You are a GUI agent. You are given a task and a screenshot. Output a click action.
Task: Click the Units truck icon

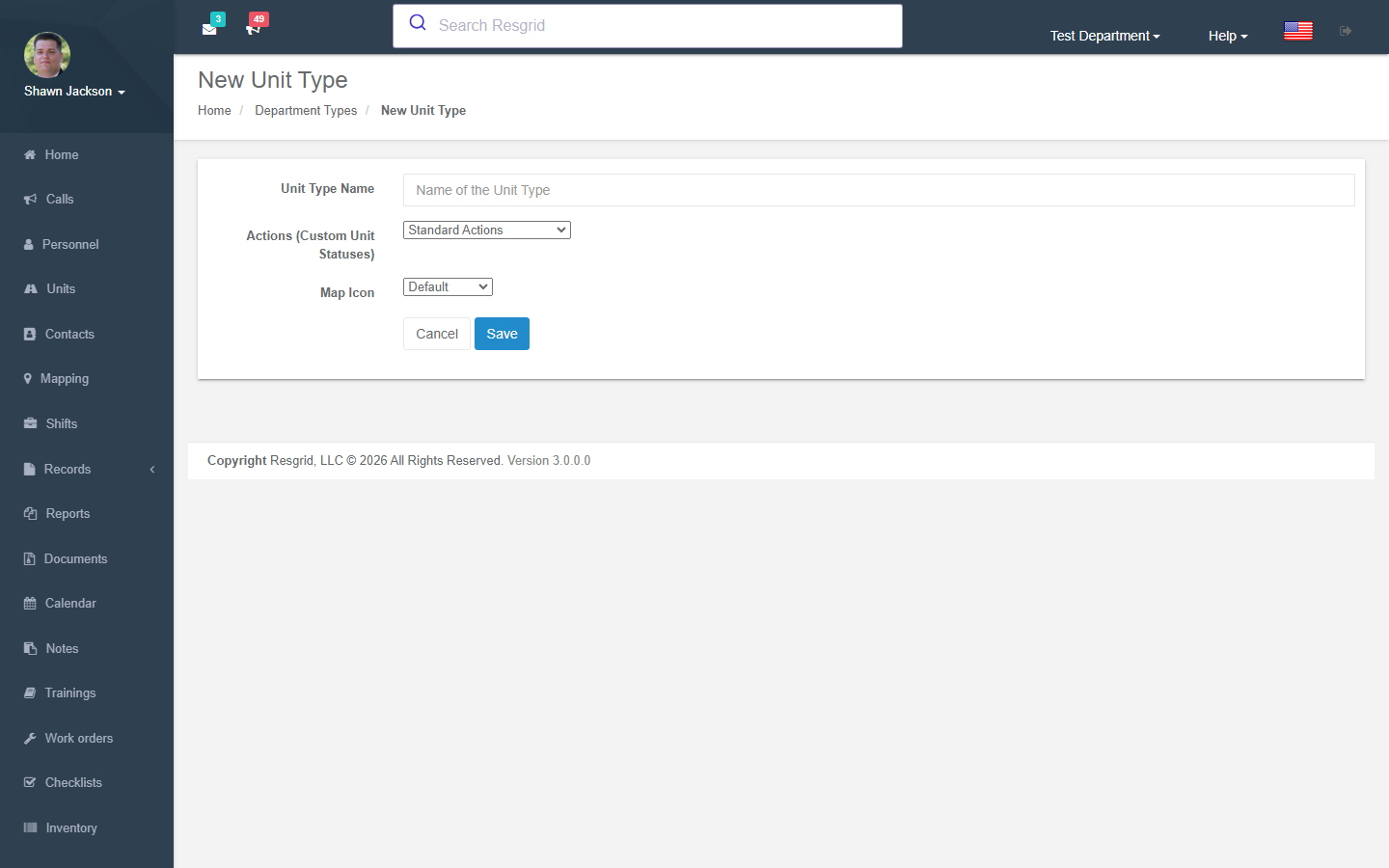point(31,289)
